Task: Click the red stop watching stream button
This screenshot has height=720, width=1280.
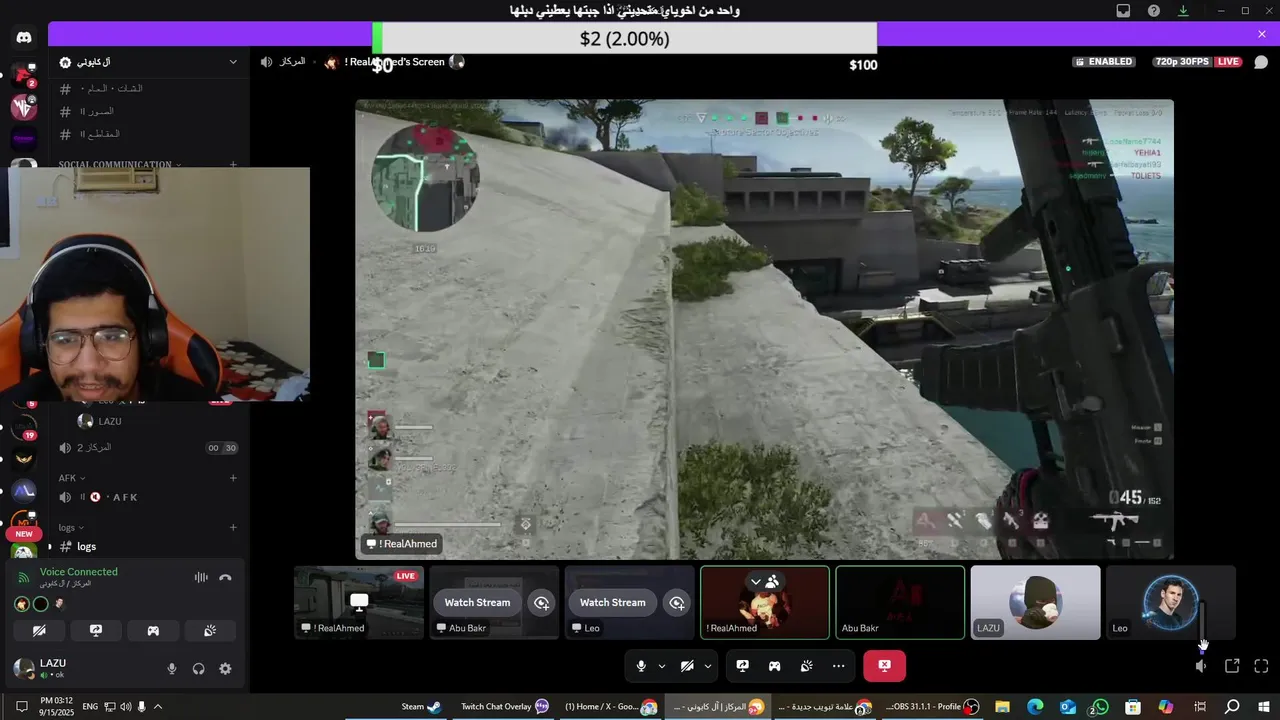Action: [x=884, y=666]
